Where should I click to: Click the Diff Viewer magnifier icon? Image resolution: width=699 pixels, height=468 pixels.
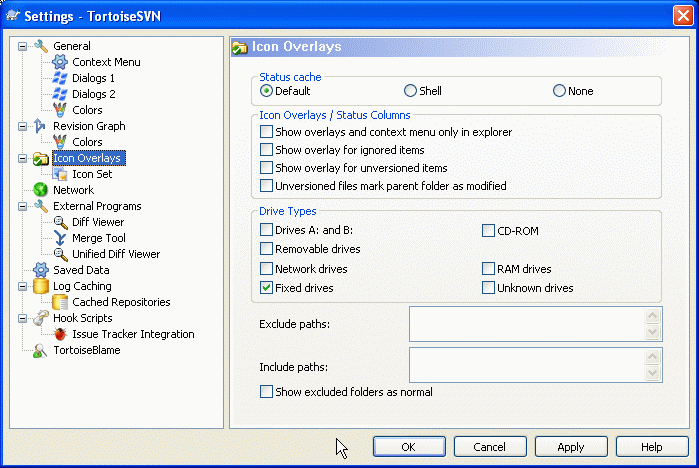(x=60, y=222)
